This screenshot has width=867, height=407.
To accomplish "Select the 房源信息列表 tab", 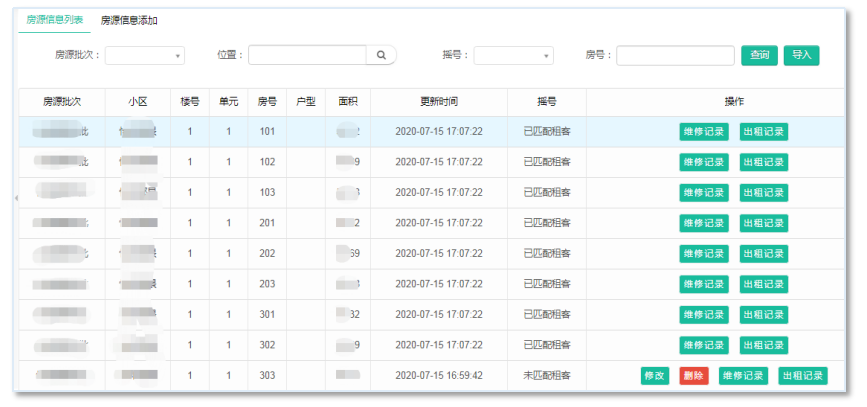I will coord(55,21).
